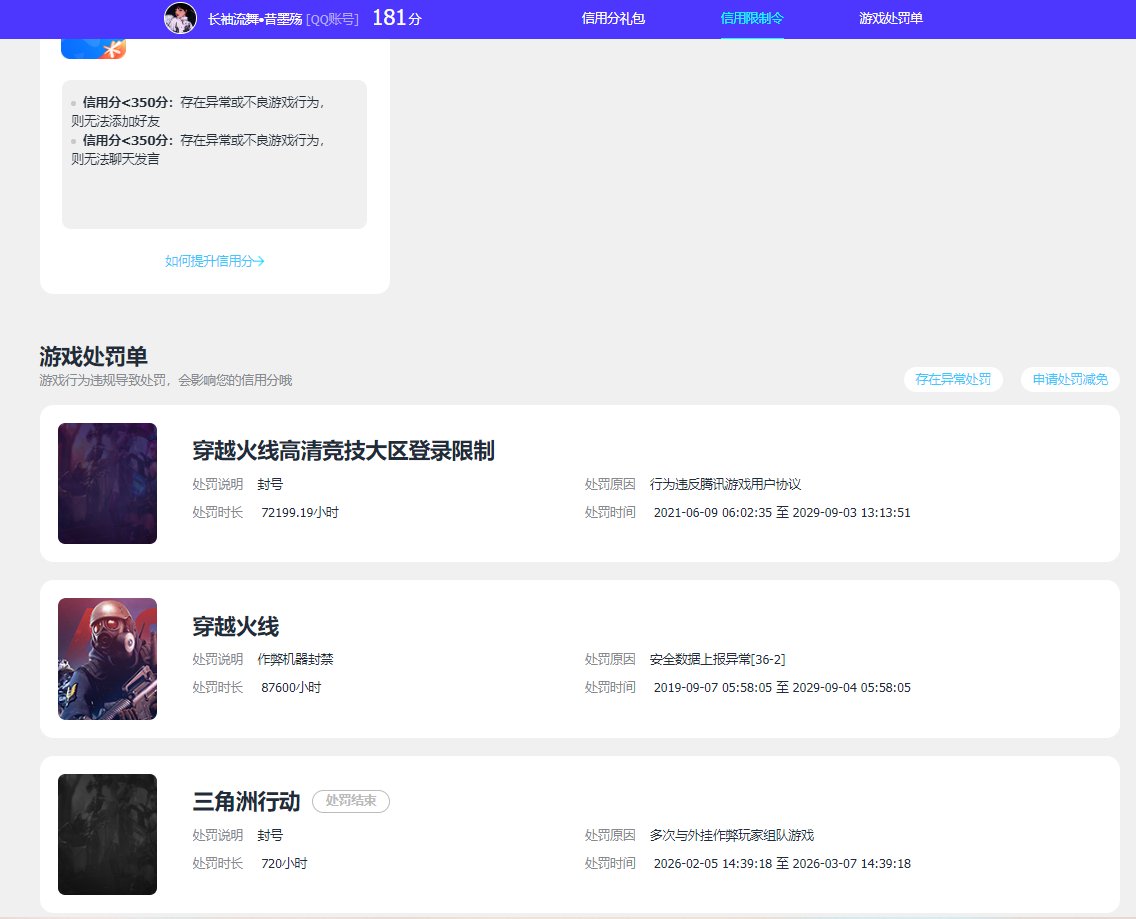Switch to the 信用限制令 tab
This screenshot has height=919, width=1136.
[752, 18]
